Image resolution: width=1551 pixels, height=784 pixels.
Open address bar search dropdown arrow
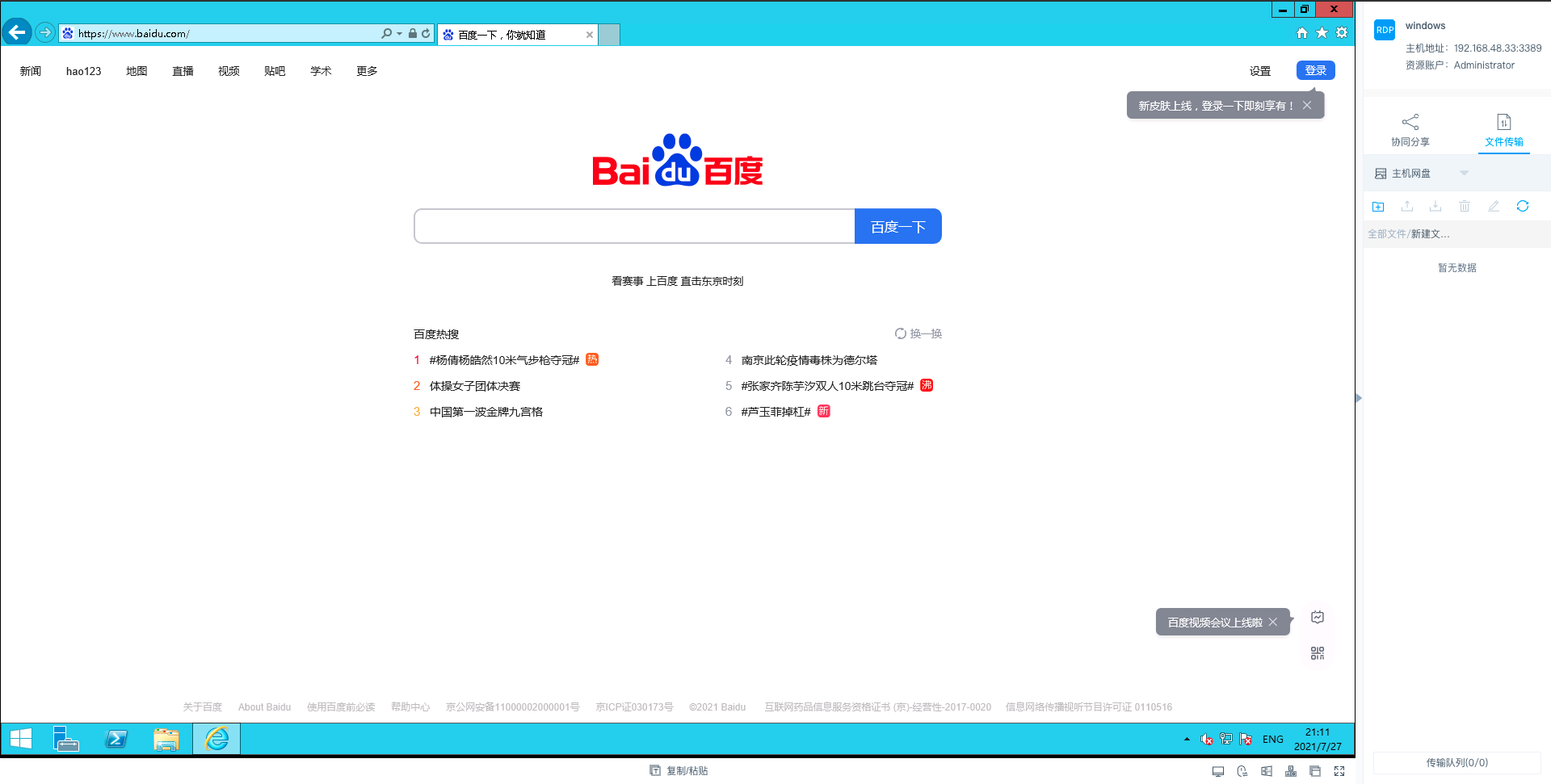point(399,34)
